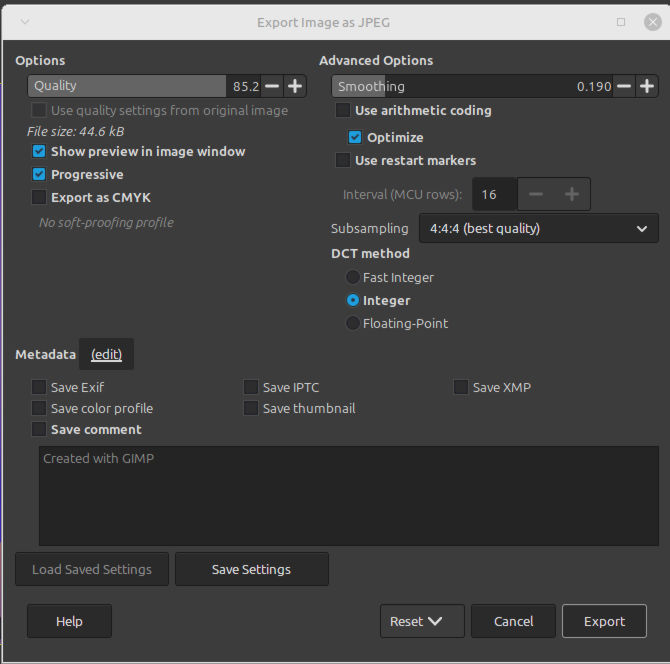Open the Metadata edit link
Image resolution: width=670 pixels, height=664 pixels.
click(106, 354)
